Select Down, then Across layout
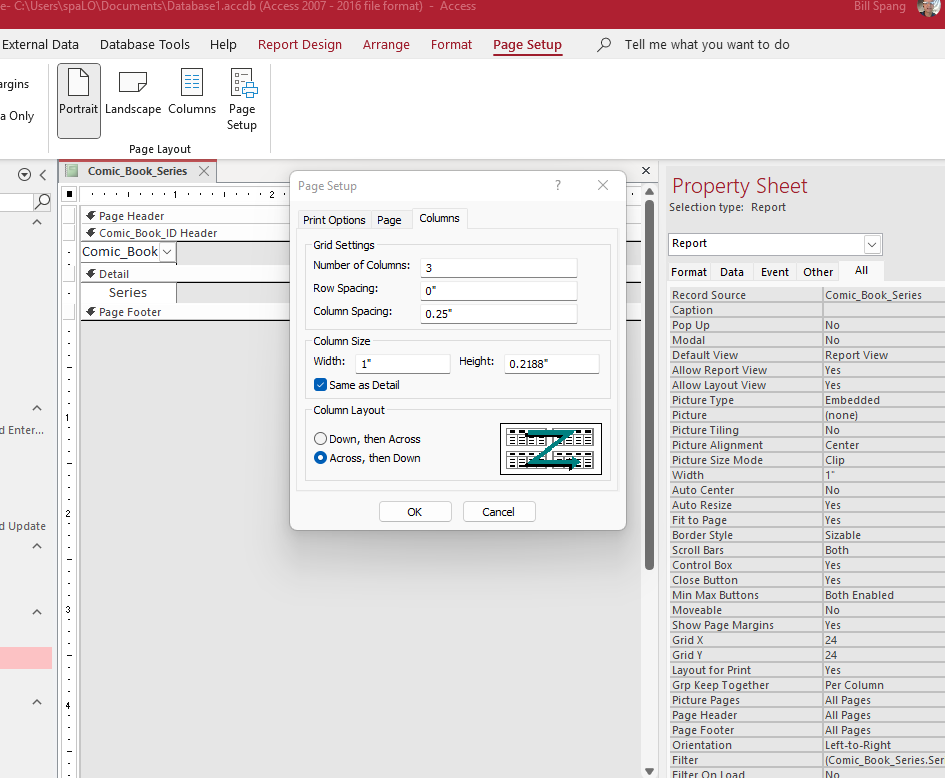The image size is (945, 778). [321, 439]
